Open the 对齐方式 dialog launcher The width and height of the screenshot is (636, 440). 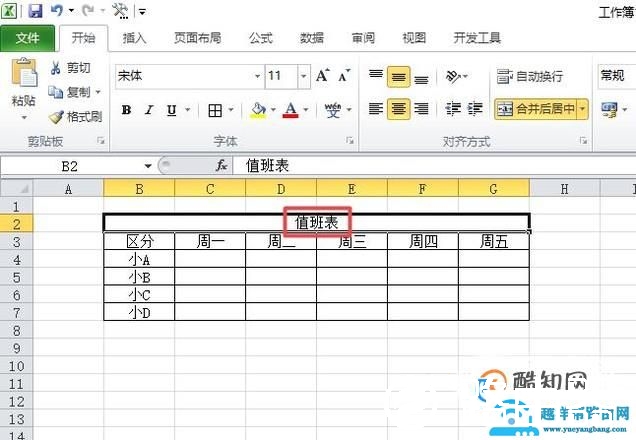pyautogui.click(x=583, y=141)
